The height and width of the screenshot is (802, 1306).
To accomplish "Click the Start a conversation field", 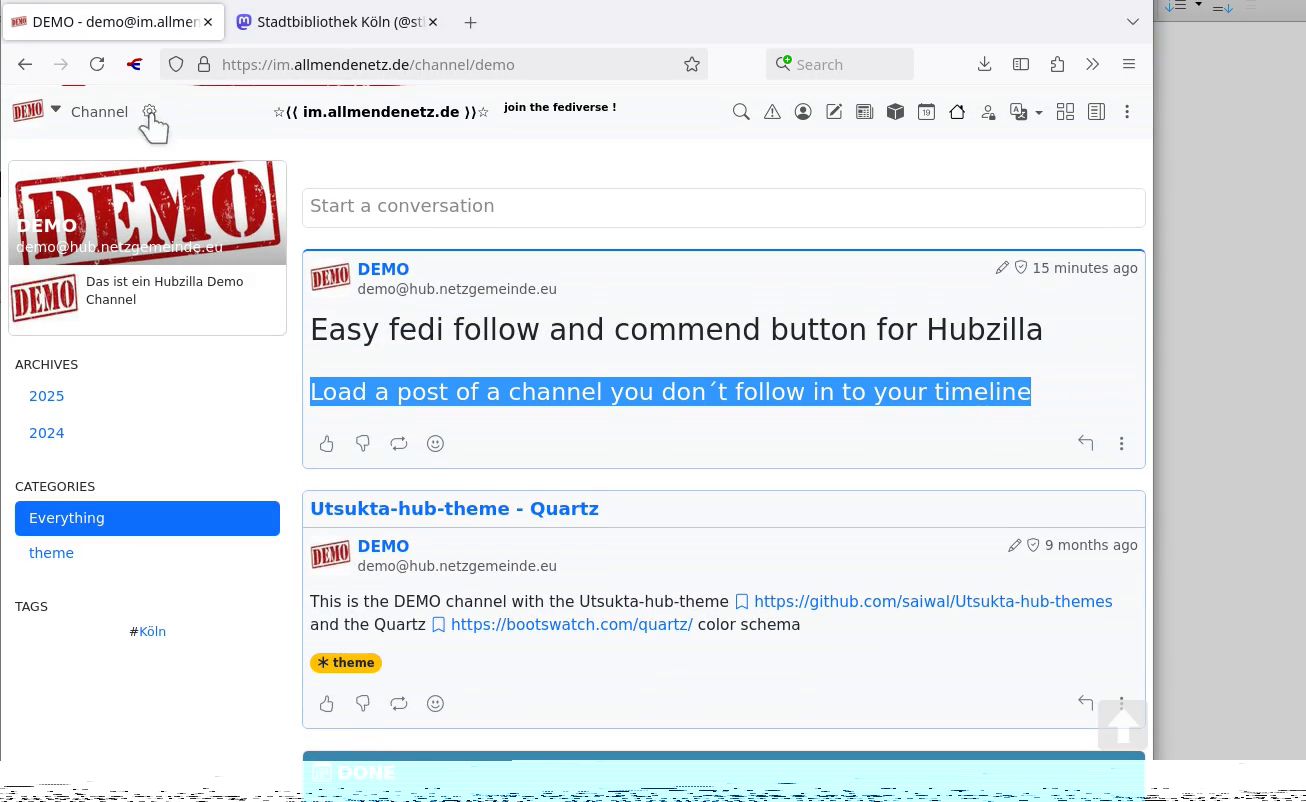I will 723,206.
